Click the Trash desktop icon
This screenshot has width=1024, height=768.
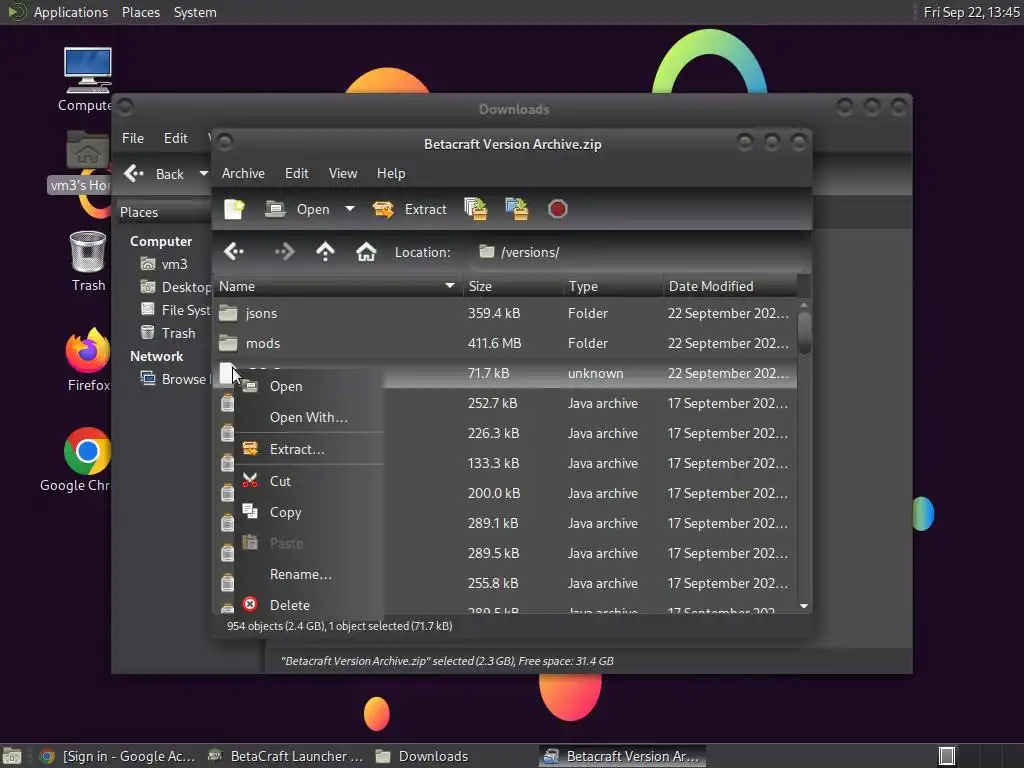88,261
